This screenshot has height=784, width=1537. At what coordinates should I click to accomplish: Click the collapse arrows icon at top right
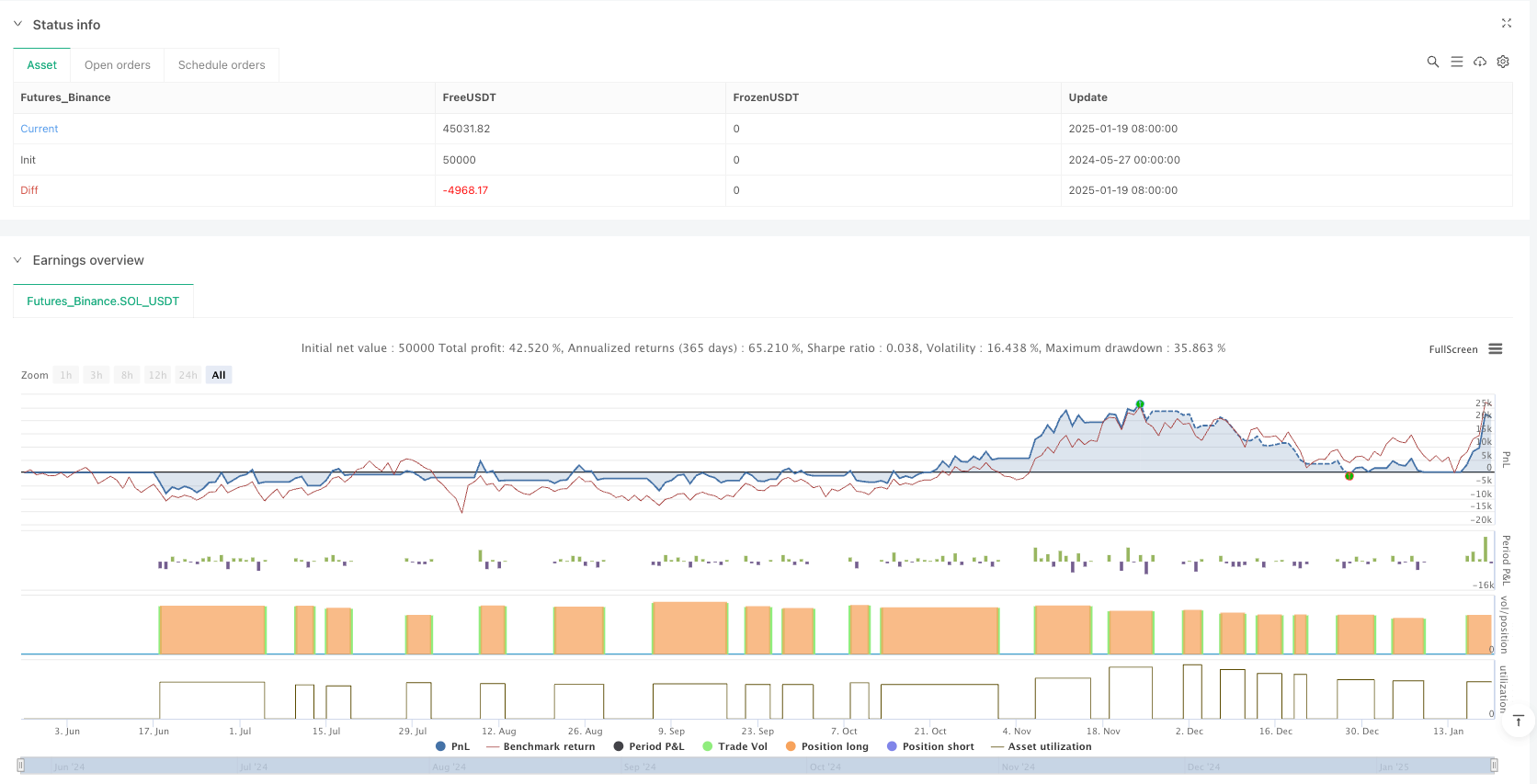pos(1506,23)
